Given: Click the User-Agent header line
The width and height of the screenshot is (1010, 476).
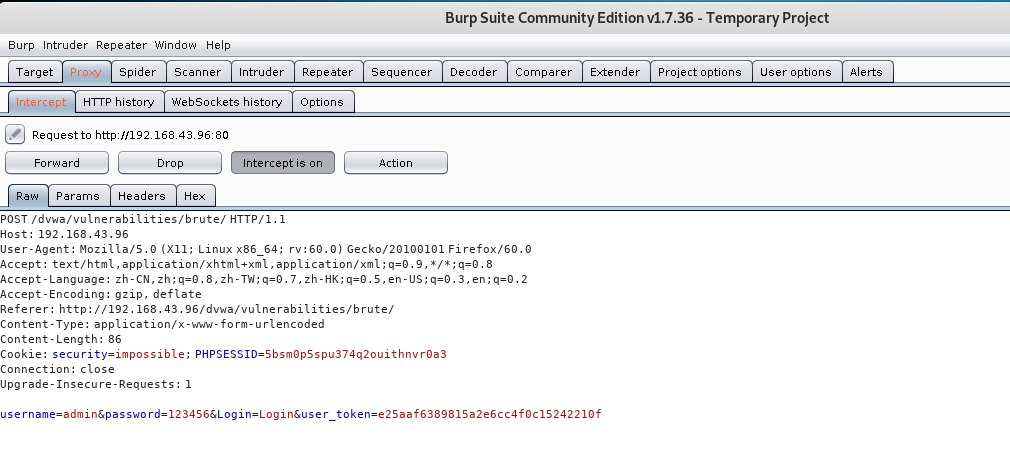Looking at the screenshot, I should [x=266, y=249].
